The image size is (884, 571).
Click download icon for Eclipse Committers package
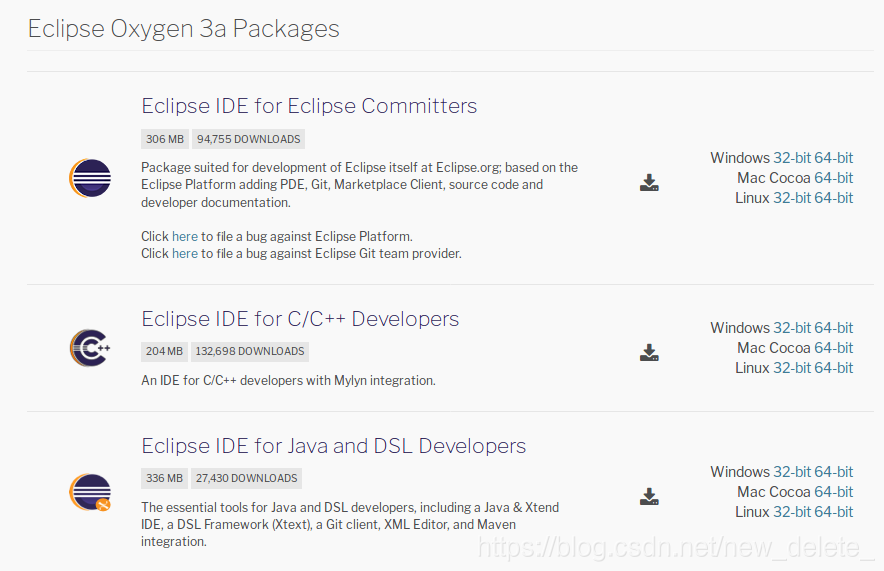tap(649, 183)
